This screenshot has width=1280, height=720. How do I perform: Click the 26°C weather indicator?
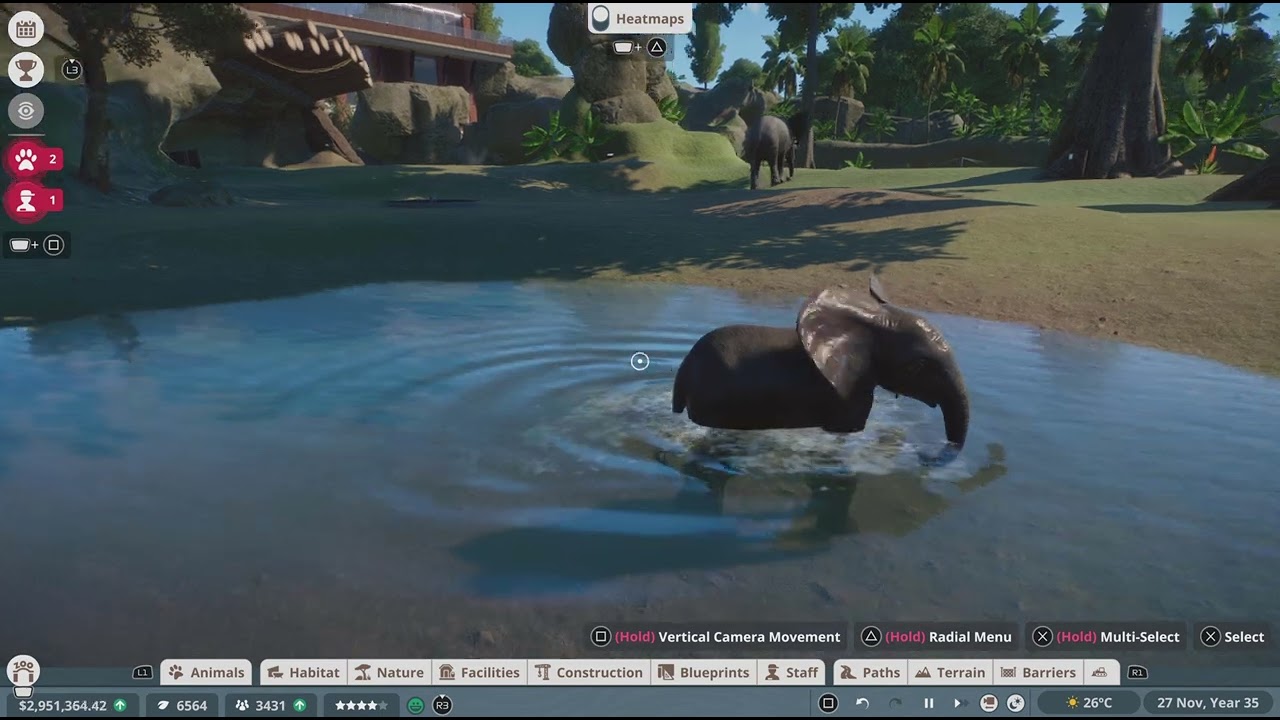point(1087,703)
